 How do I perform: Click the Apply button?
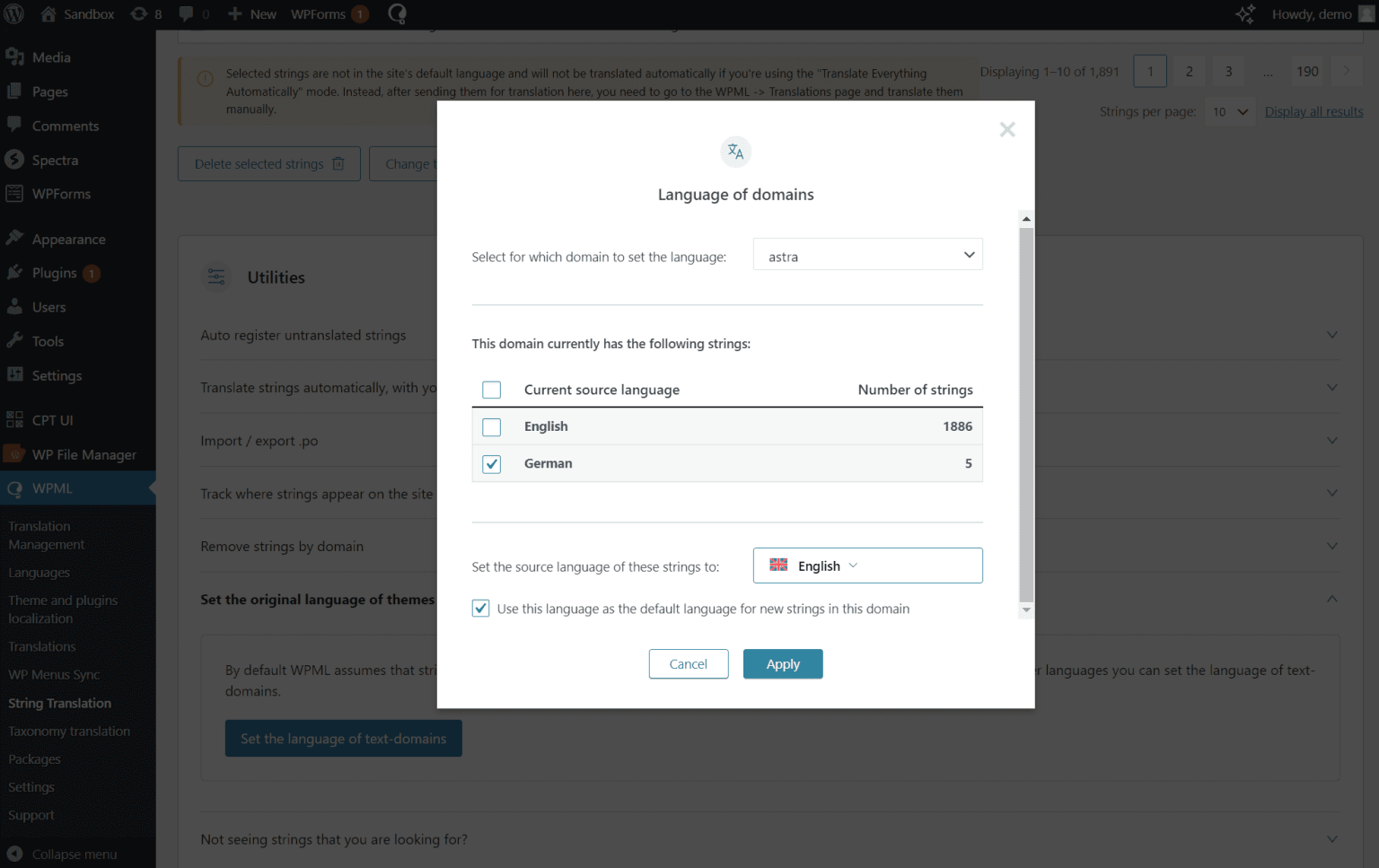(x=782, y=663)
